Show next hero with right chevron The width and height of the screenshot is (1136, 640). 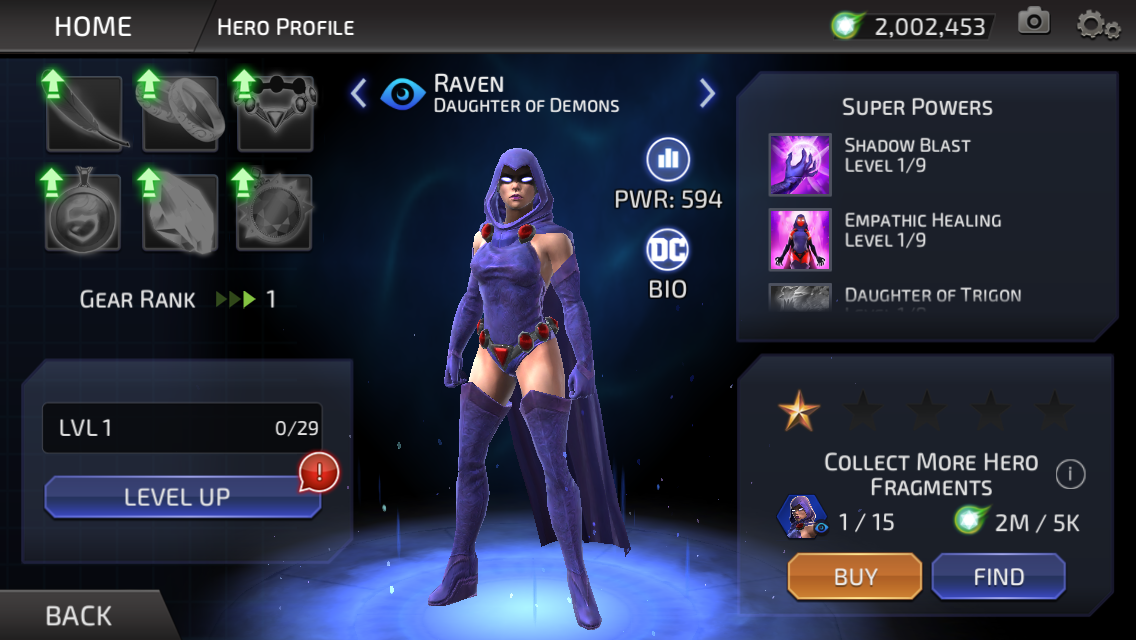tap(707, 93)
